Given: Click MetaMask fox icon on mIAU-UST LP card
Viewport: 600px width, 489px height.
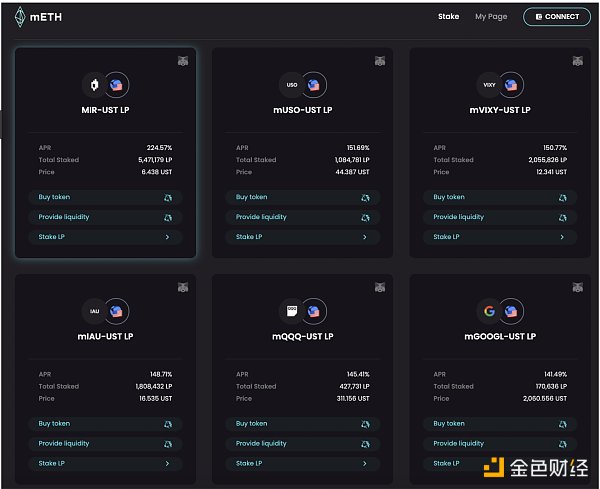Looking at the screenshot, I should click(183, 287).
